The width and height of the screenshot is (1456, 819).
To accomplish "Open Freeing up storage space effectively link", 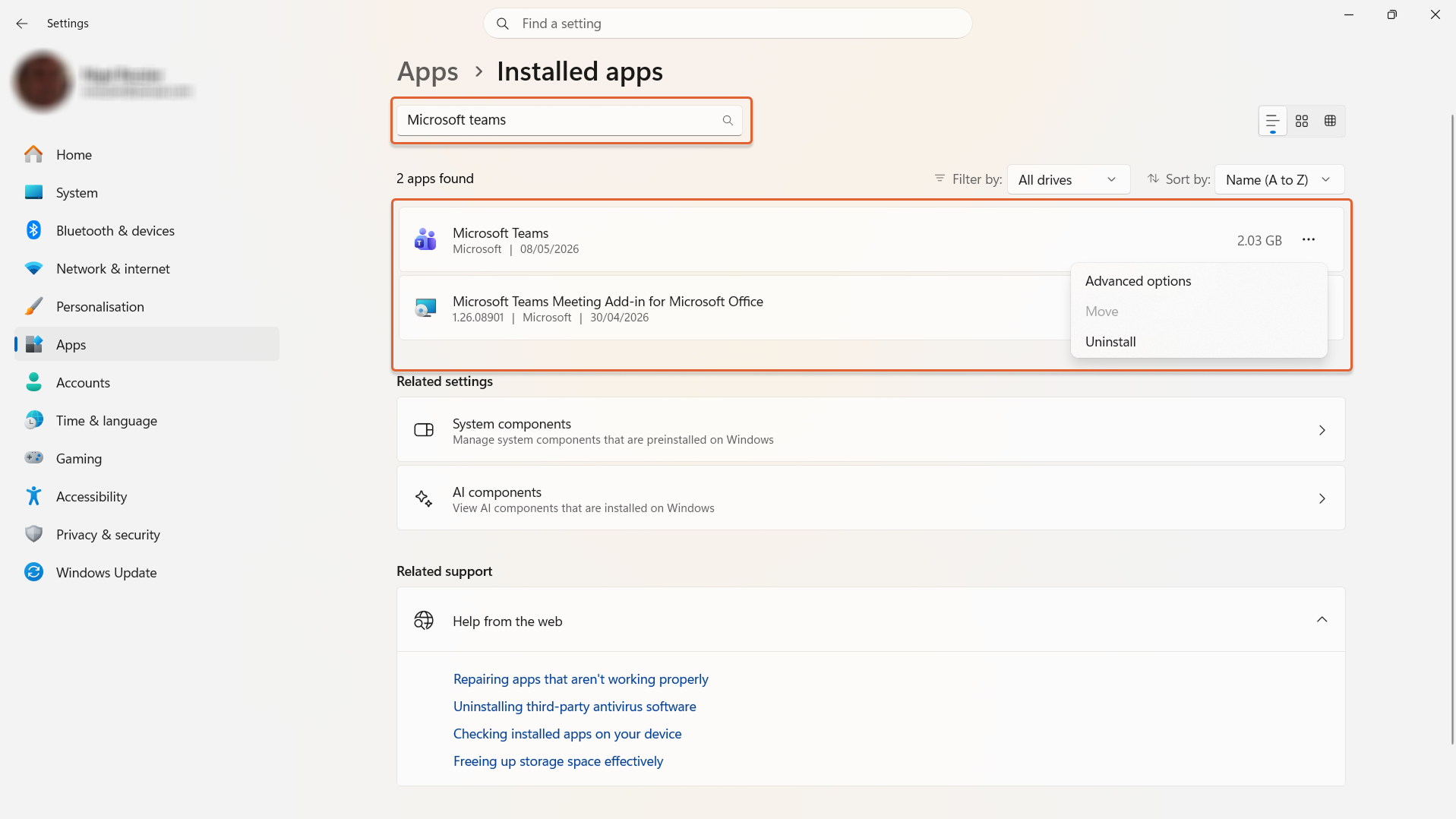I will click(x=558, y=761).
